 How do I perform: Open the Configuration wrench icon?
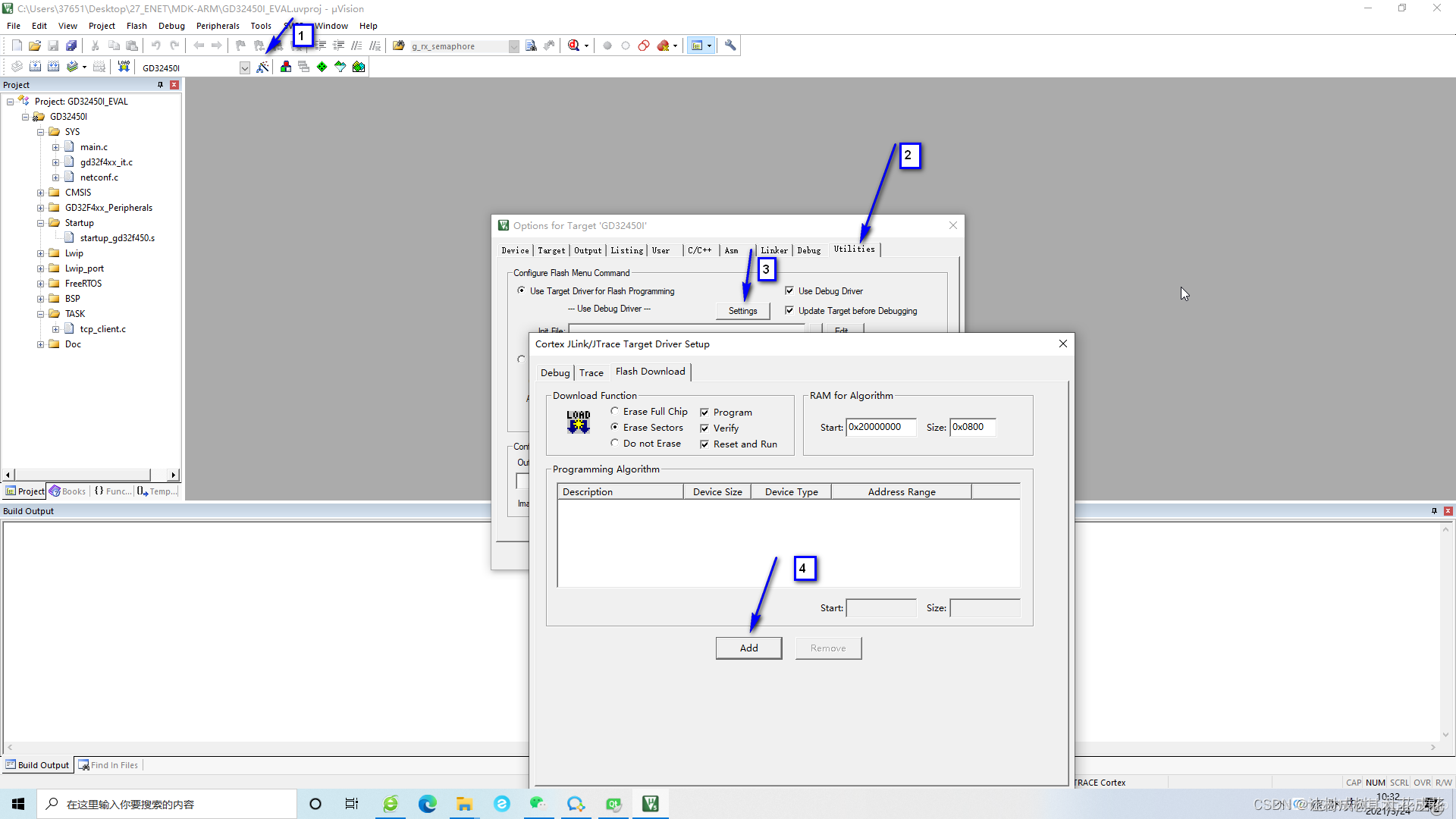730,46
